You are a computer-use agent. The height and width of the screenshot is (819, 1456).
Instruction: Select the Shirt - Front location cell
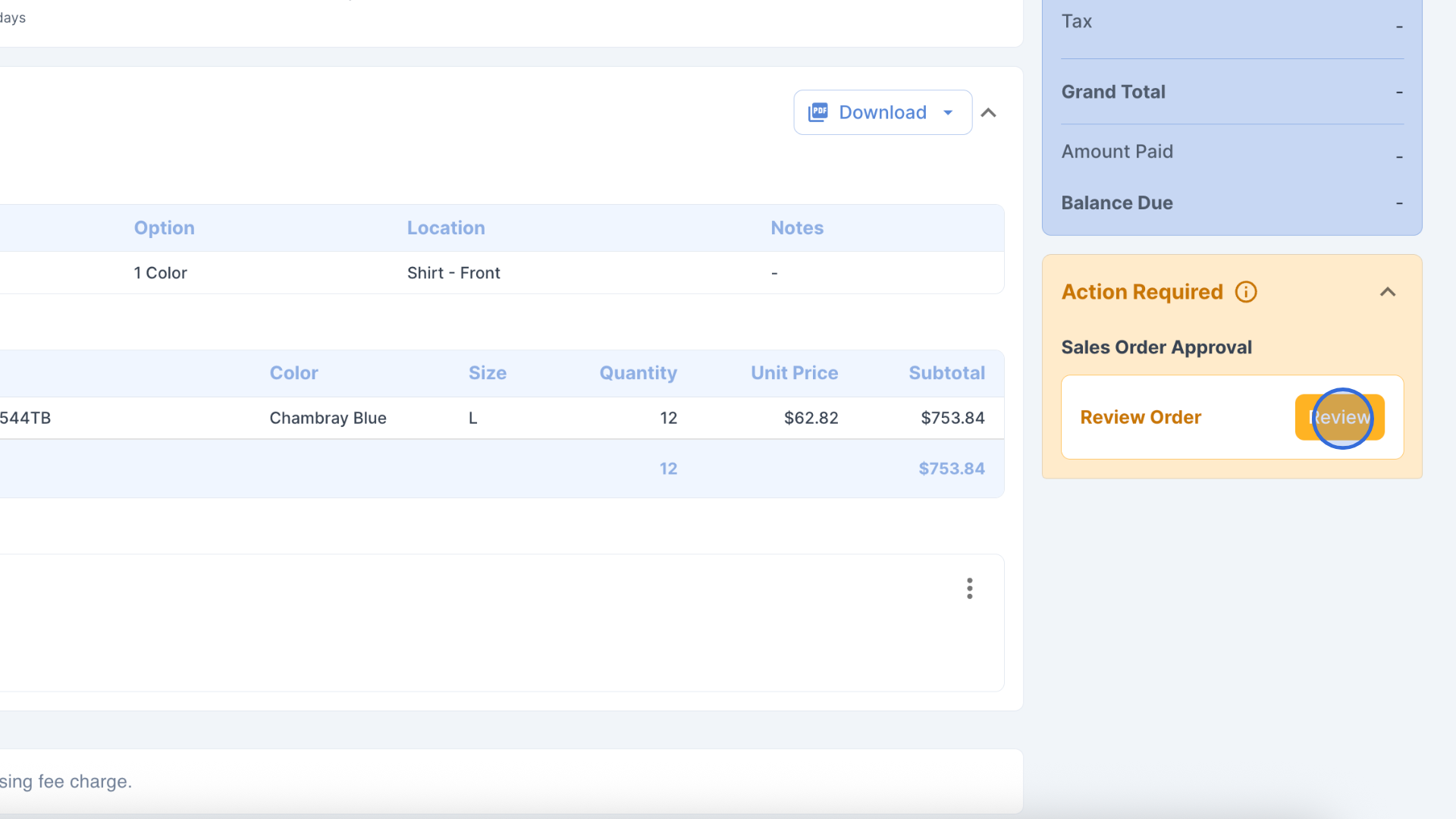coord(453,273)
